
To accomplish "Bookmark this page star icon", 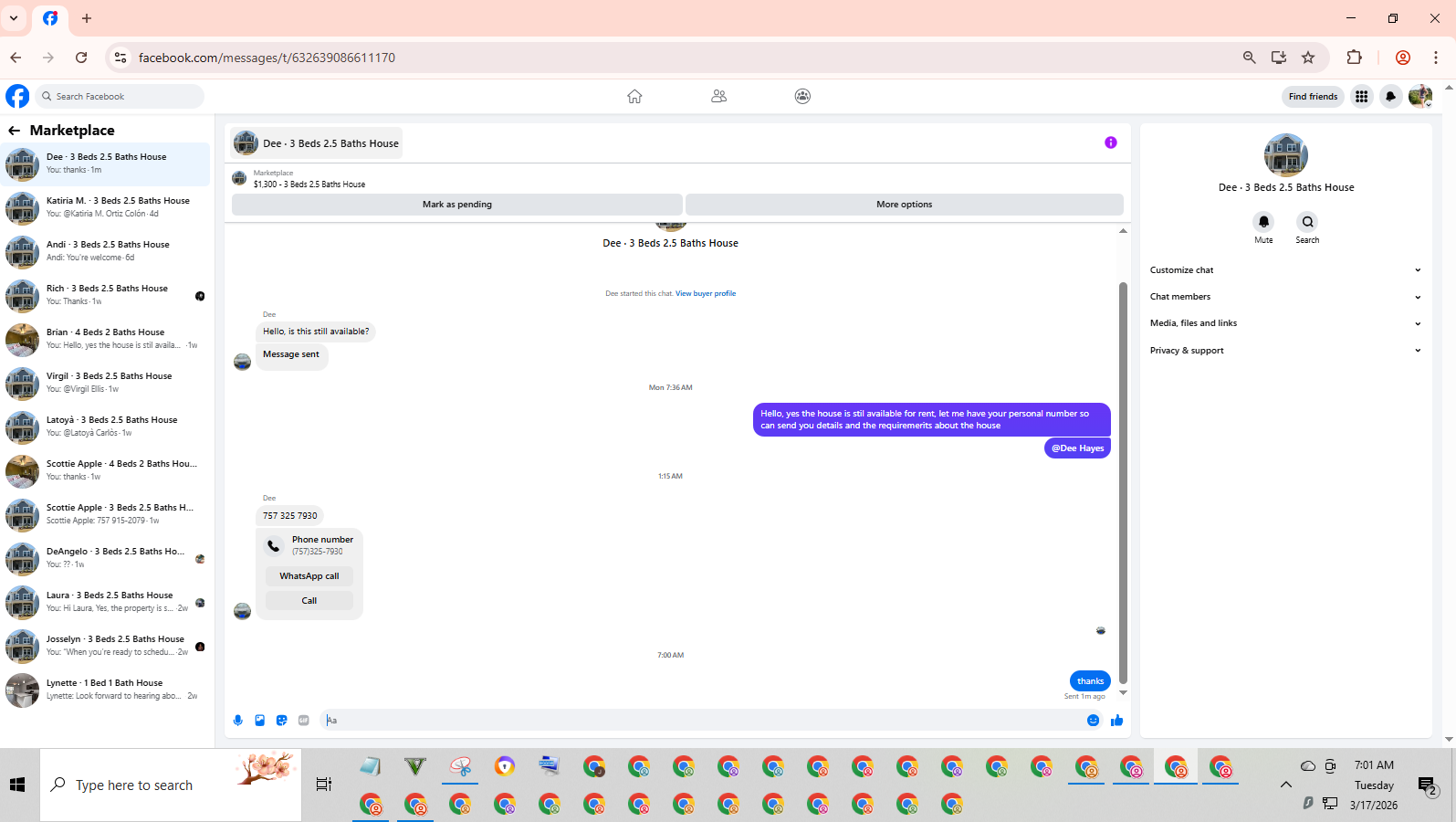I will tap(1308, 58).
